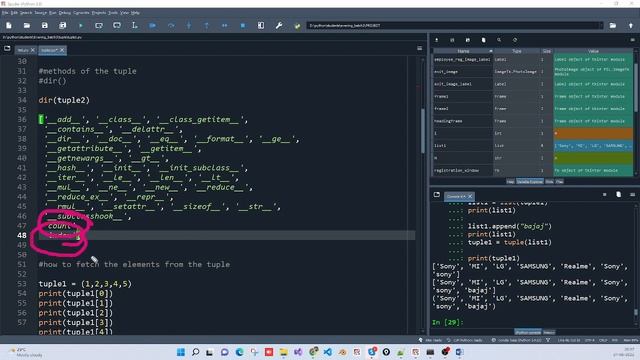Viewport: 640px width, 360px height.
Task: Save data in Variable Explorer
Action: pyautogui.click(x=452, y=40)
